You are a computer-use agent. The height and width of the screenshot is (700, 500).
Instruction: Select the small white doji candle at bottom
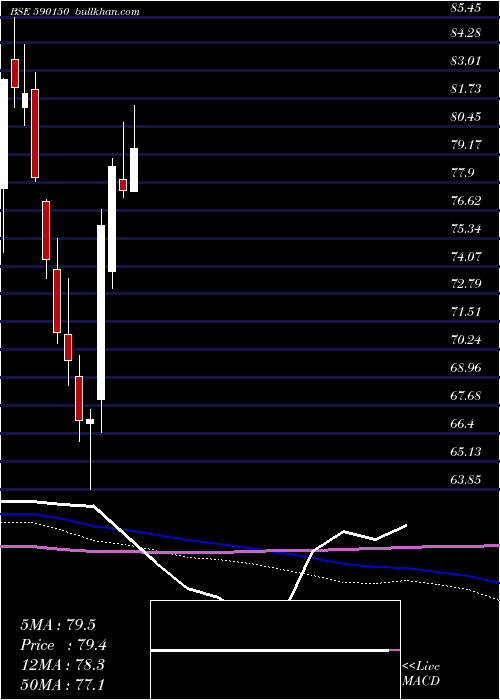click(90, 421)
